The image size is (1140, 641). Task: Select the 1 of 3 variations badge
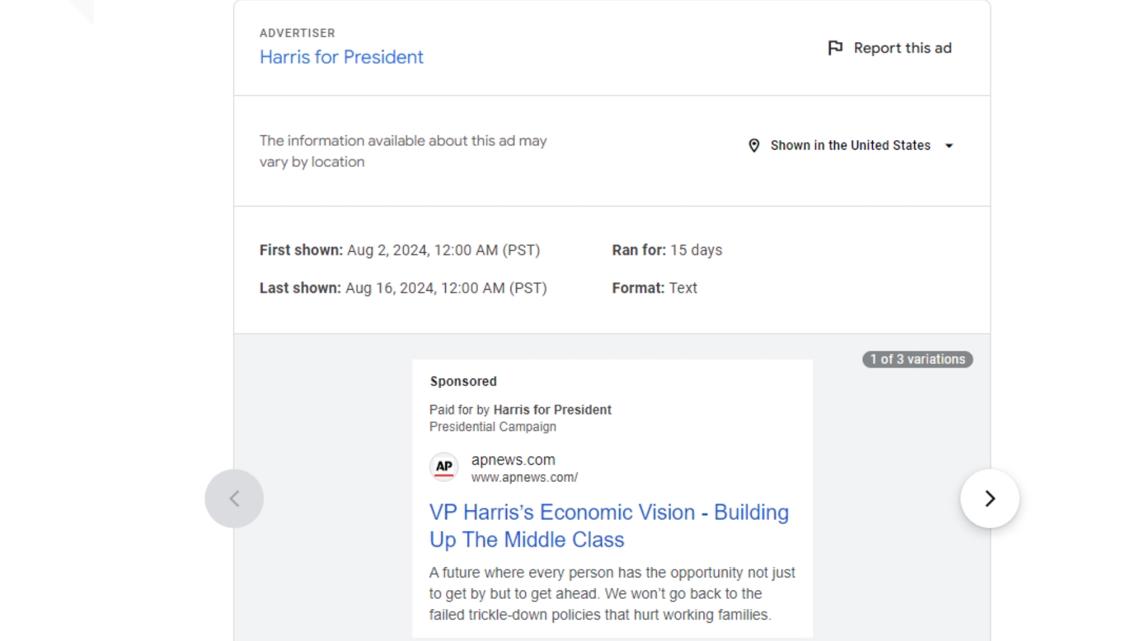pyautogui.click(x=918, y=359)
